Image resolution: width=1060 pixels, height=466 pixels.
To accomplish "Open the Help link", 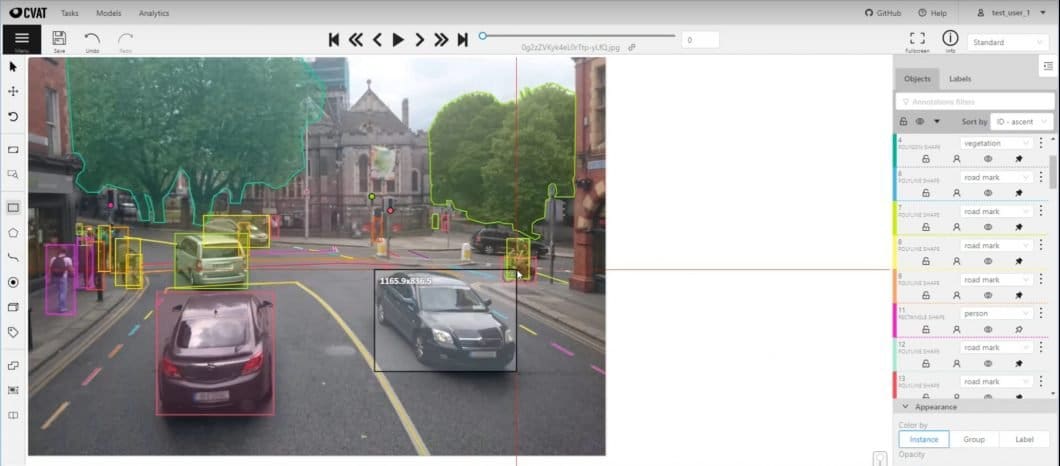I will point(932,13).
